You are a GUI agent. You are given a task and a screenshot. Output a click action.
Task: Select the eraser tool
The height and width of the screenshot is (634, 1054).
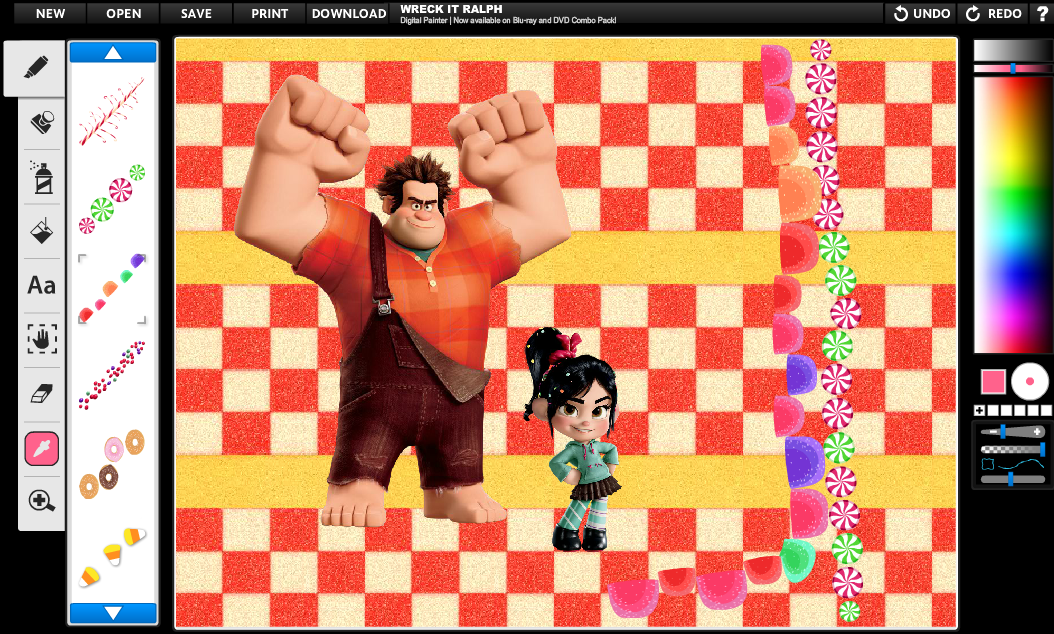point(42,394)
